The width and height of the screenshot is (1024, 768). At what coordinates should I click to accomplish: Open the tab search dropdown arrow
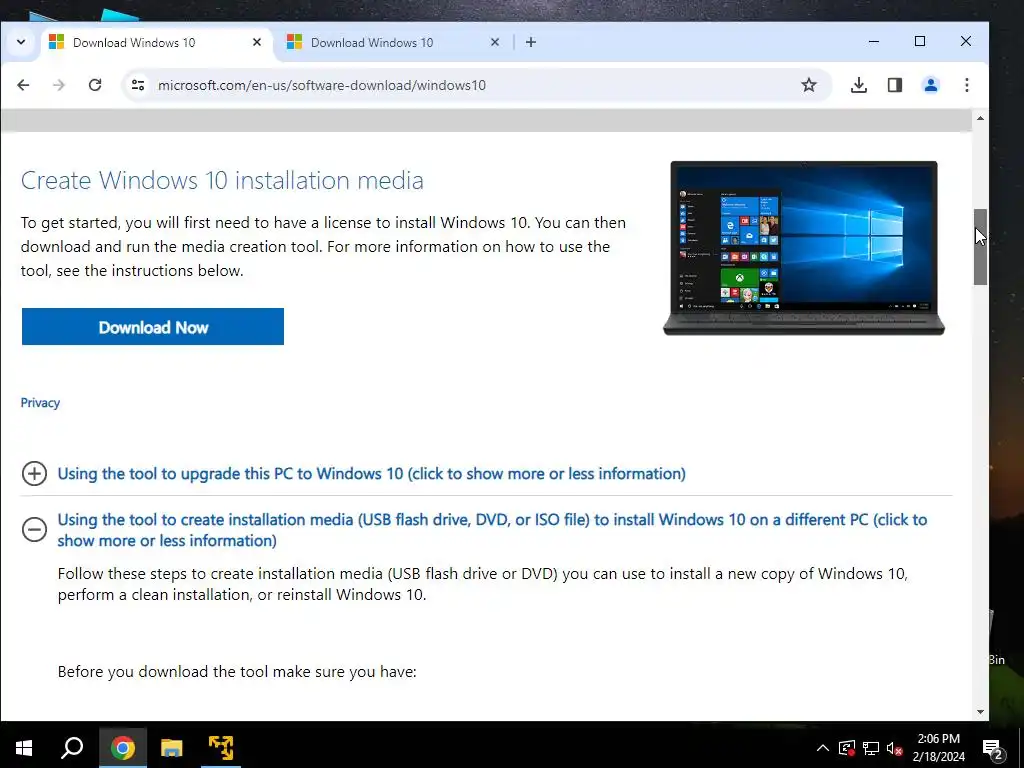click(x=21, y=42)
